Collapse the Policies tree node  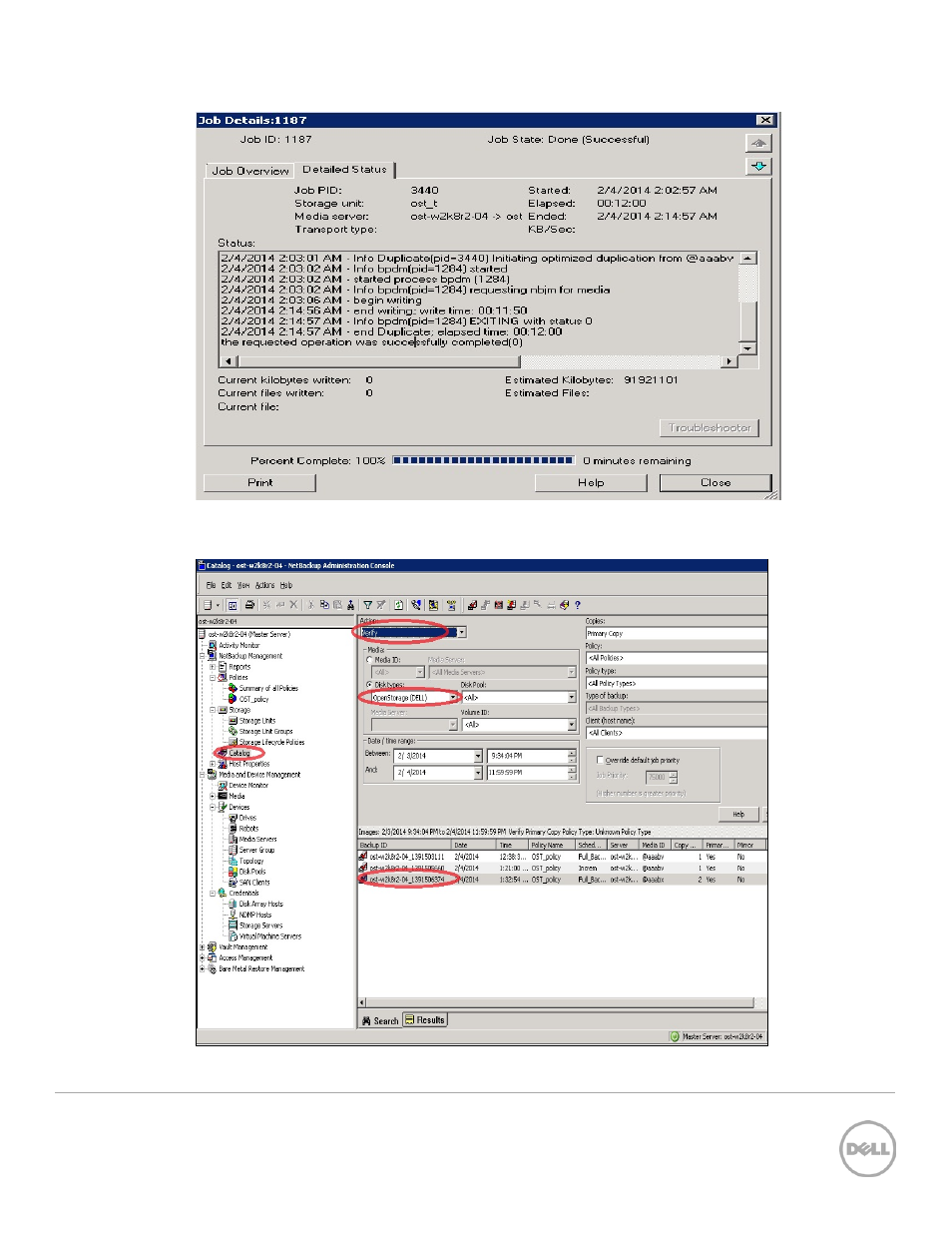coord(212,677)
